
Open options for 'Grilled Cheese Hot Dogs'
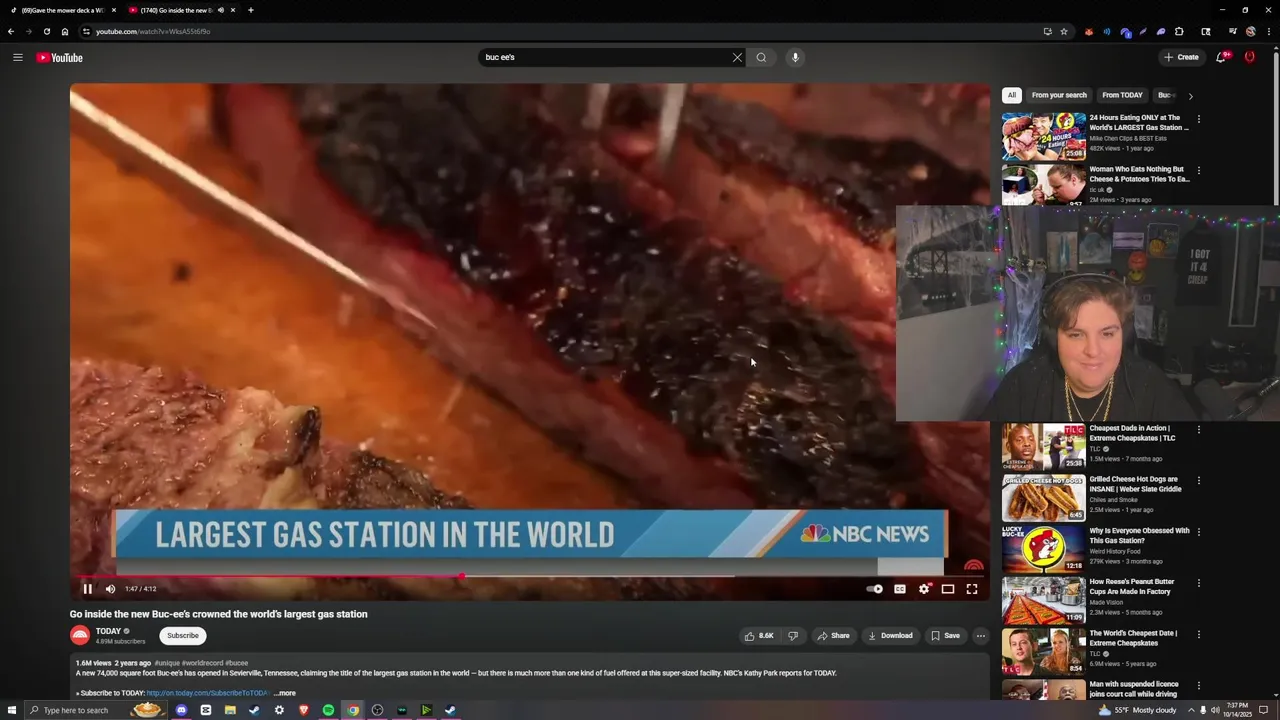1199,481
